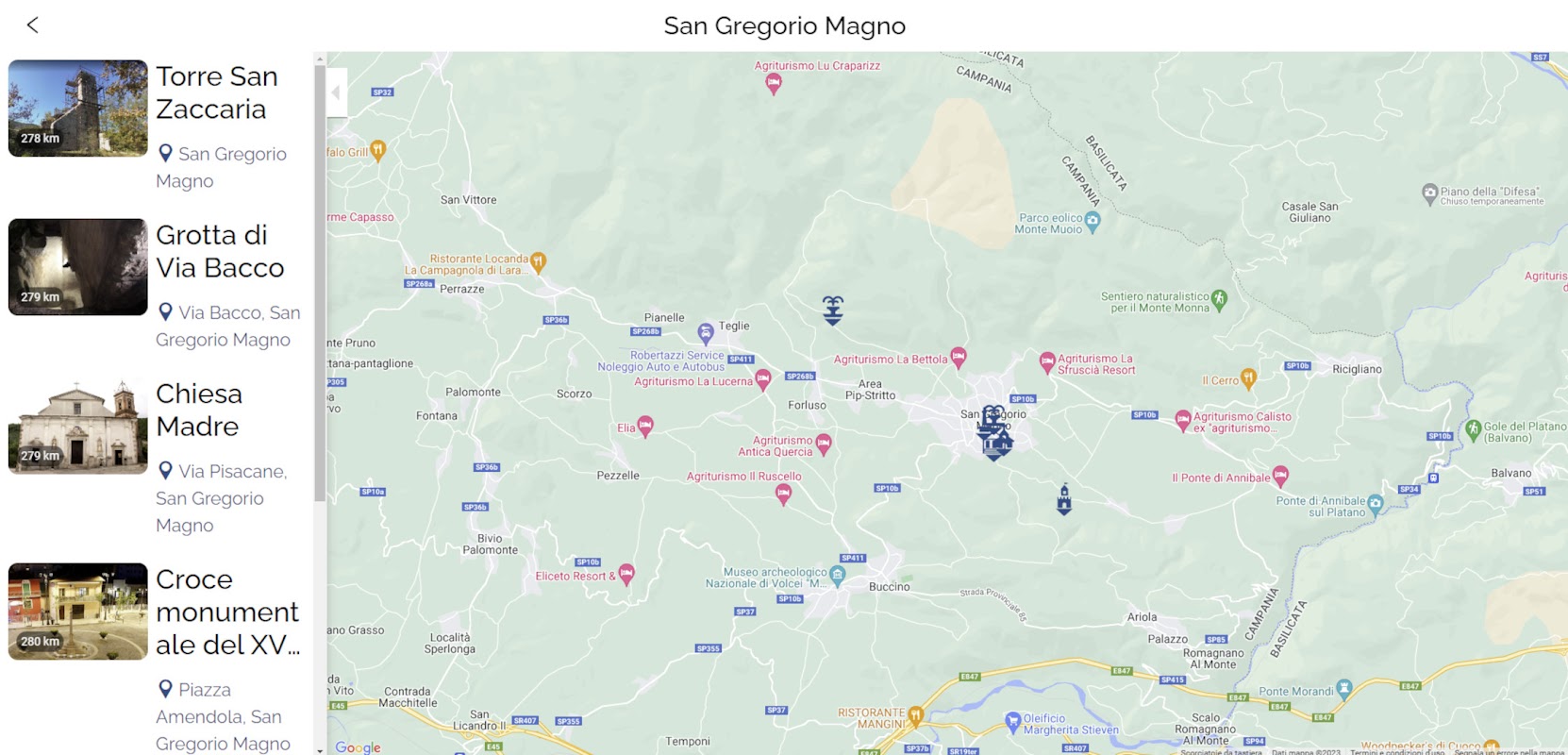Go back using the top-left arrow
The height and width of the screenshot is (755, 1568).
33,25
